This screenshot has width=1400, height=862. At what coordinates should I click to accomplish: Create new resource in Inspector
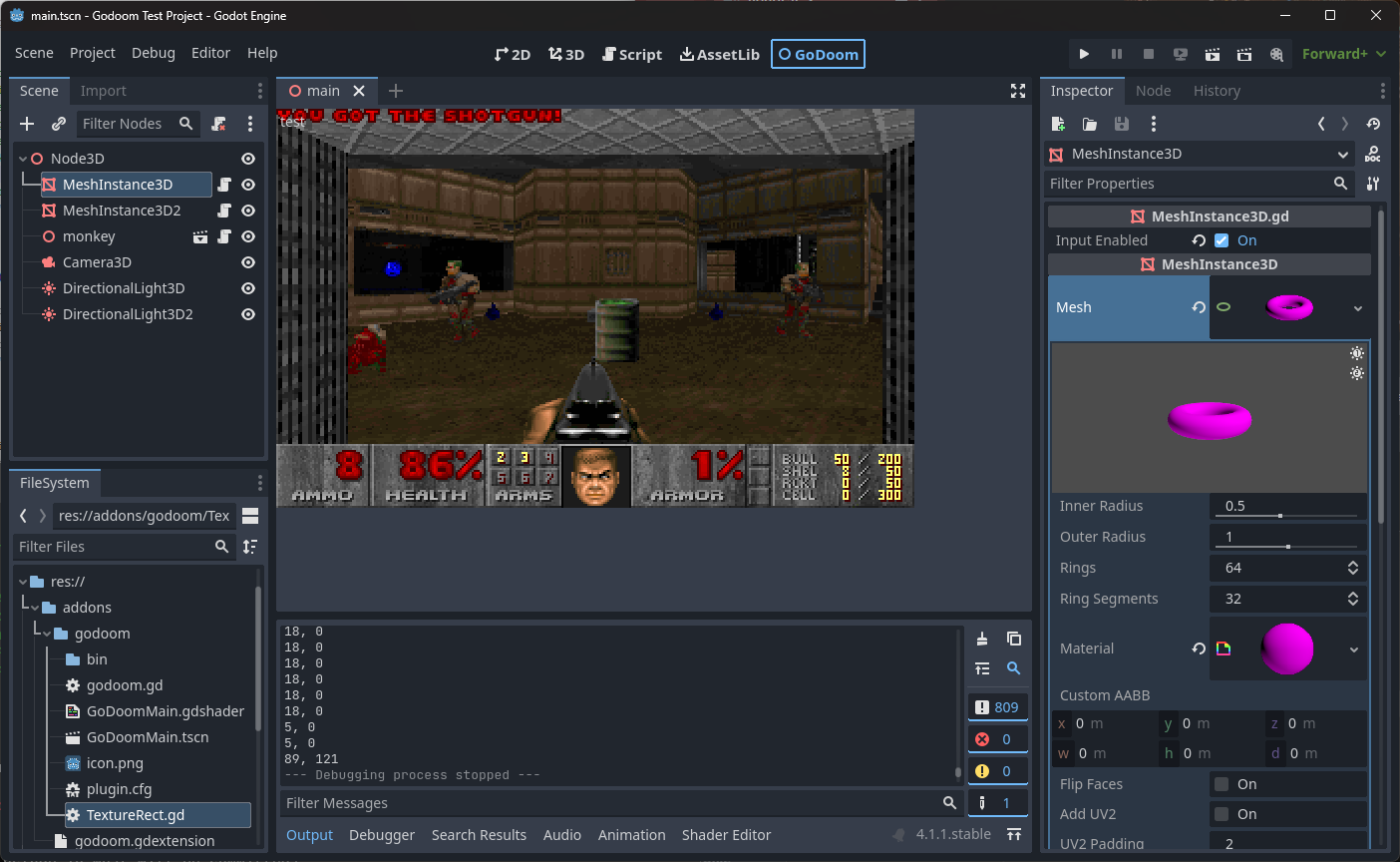tap(1058, 124)
